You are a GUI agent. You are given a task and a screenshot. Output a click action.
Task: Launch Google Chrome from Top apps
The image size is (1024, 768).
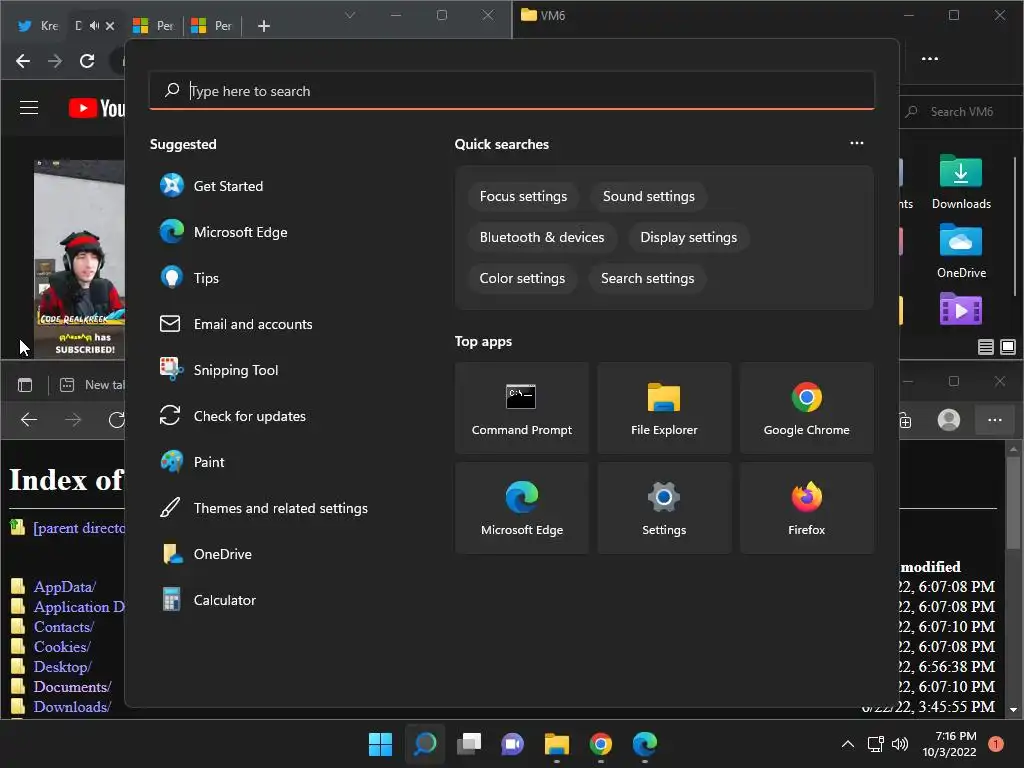[x=806, y=408]
